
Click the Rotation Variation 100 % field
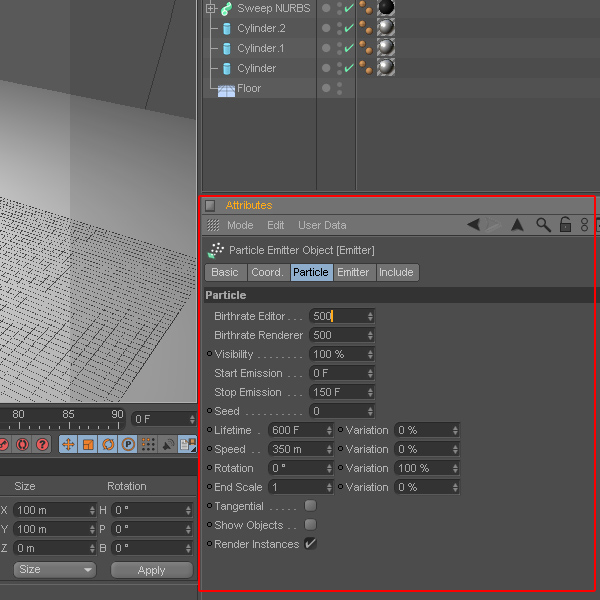click(427, 468)
